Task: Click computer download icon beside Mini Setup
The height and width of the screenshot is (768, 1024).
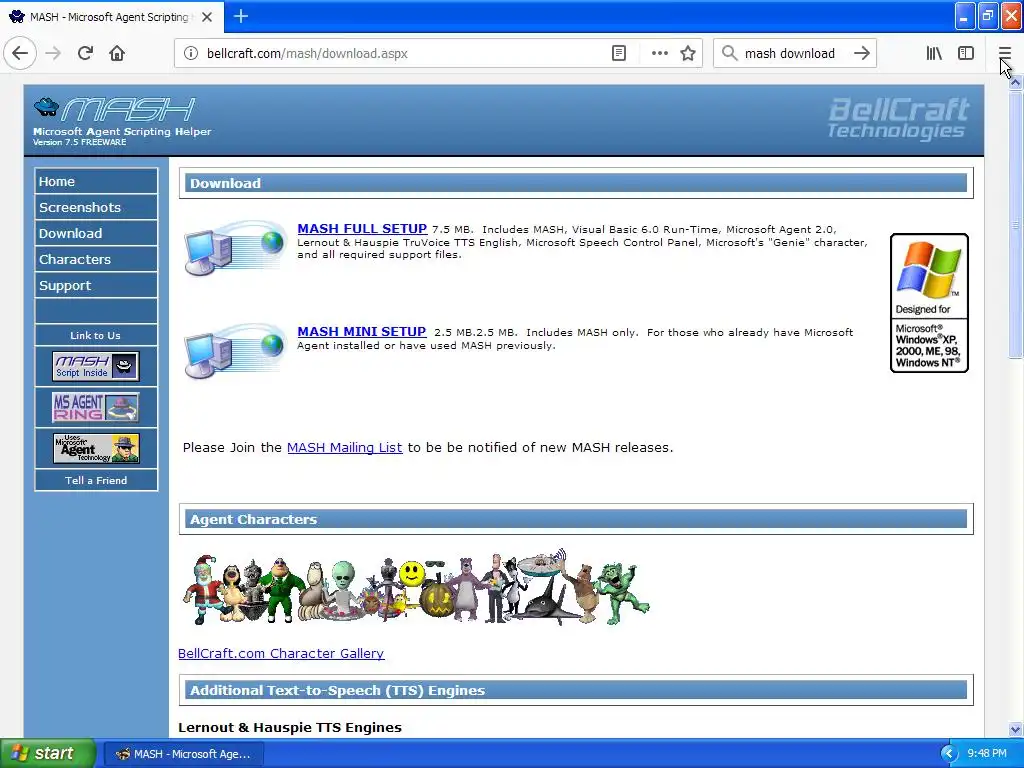Action: tap(235, 351)
